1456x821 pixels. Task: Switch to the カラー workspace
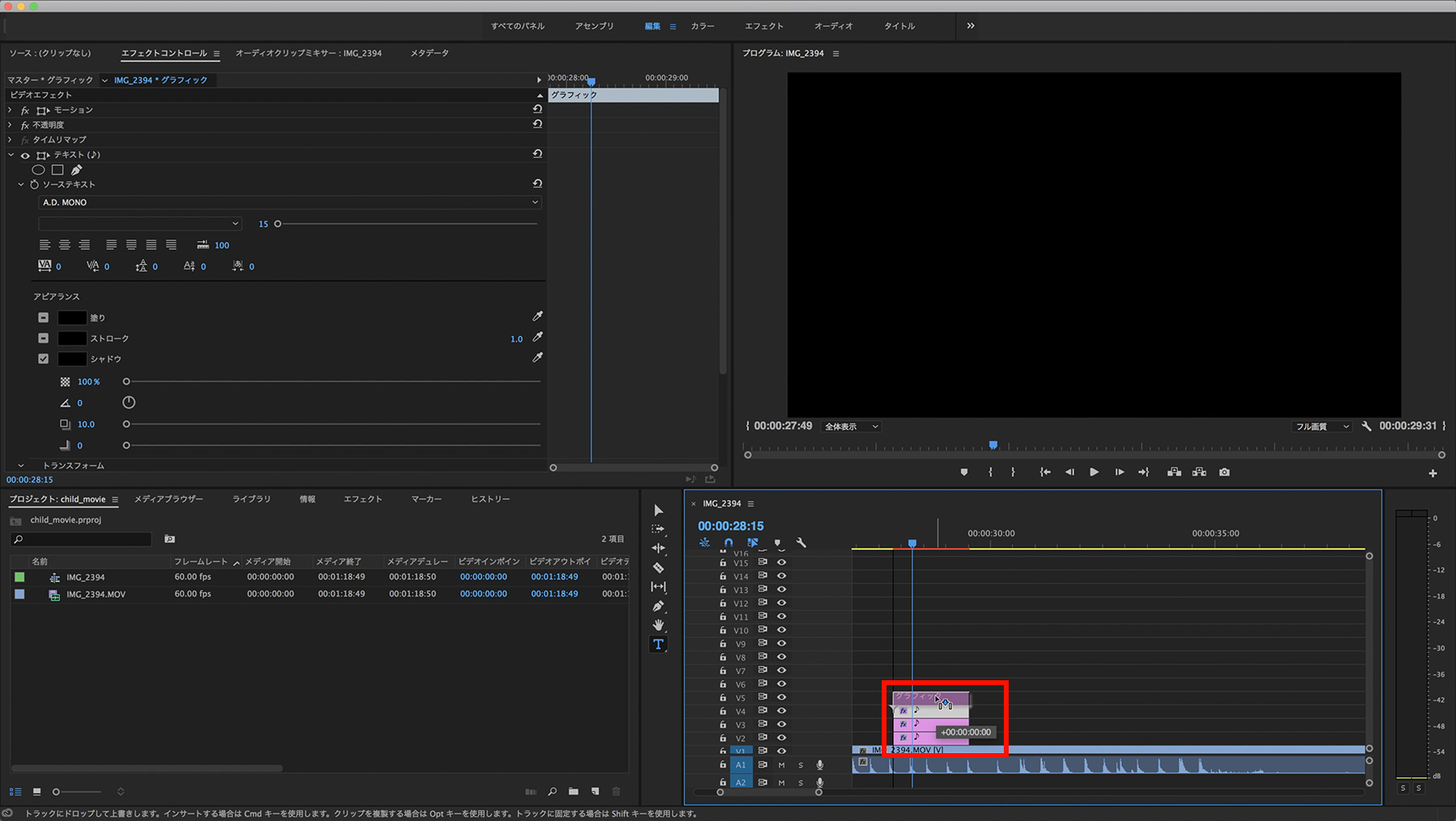click(702, 26)
